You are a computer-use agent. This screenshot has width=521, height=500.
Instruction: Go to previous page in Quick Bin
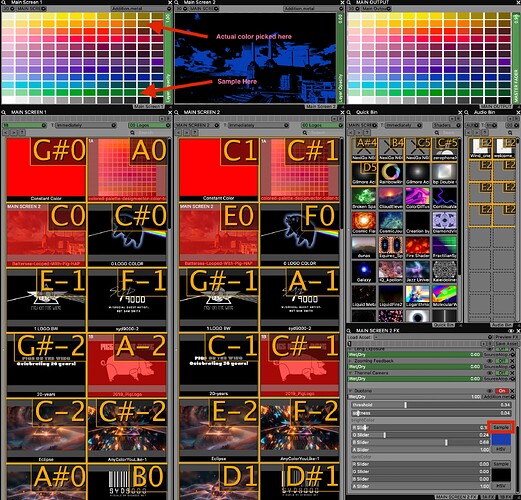click(x=351, y=133)
